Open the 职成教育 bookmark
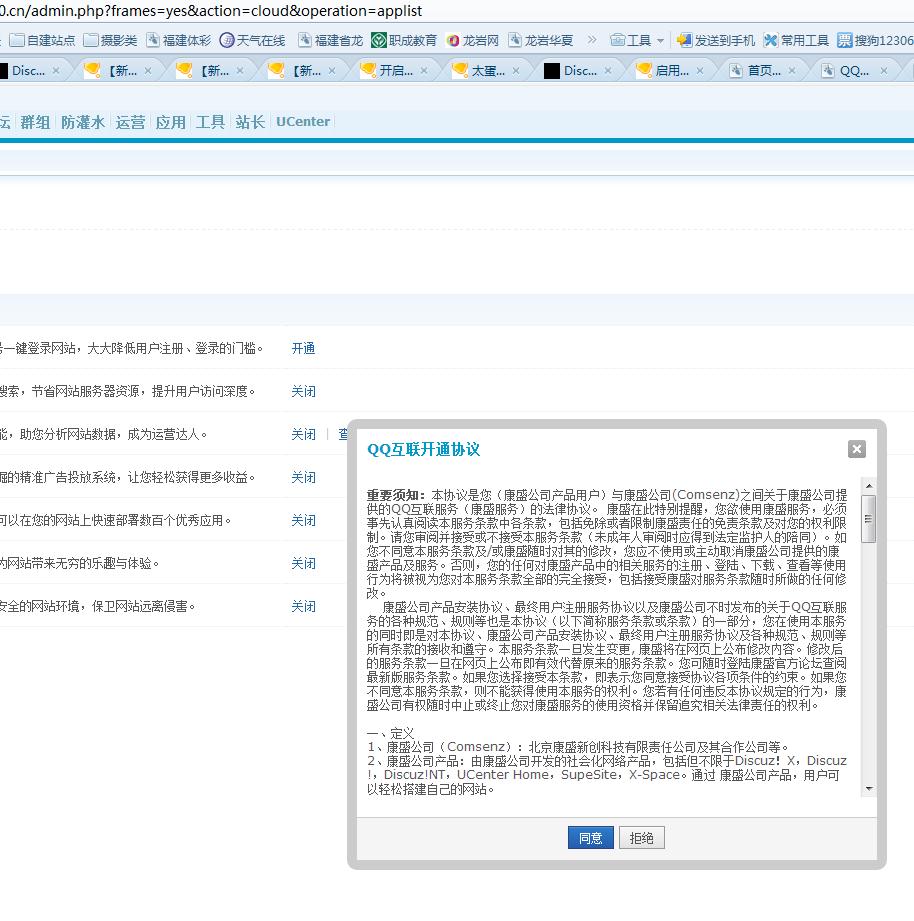The width and height of the screenshot is (914, 921). pos(405,41)
